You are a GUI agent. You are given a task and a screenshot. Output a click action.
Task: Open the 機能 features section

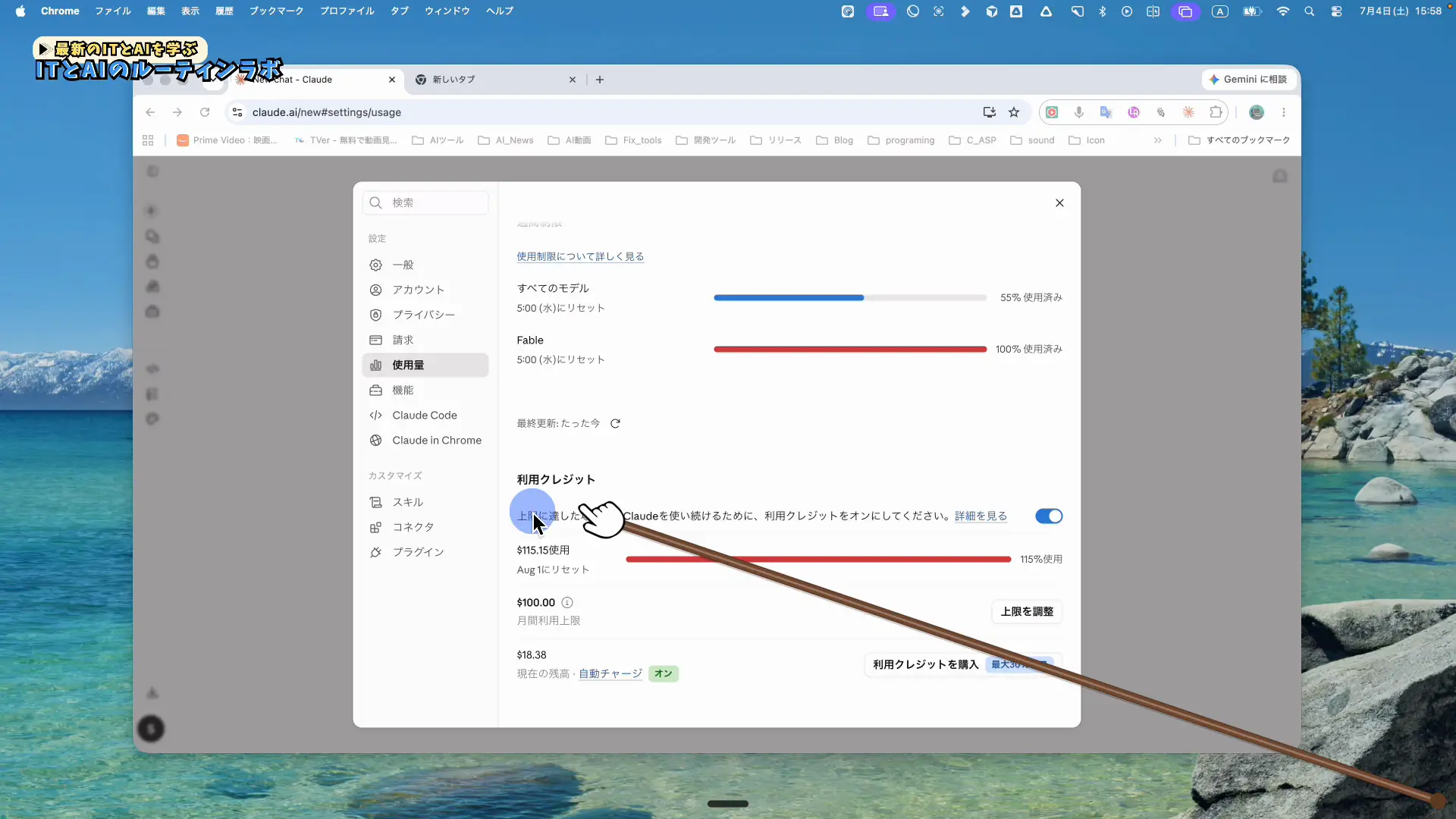tap(425, 390)
